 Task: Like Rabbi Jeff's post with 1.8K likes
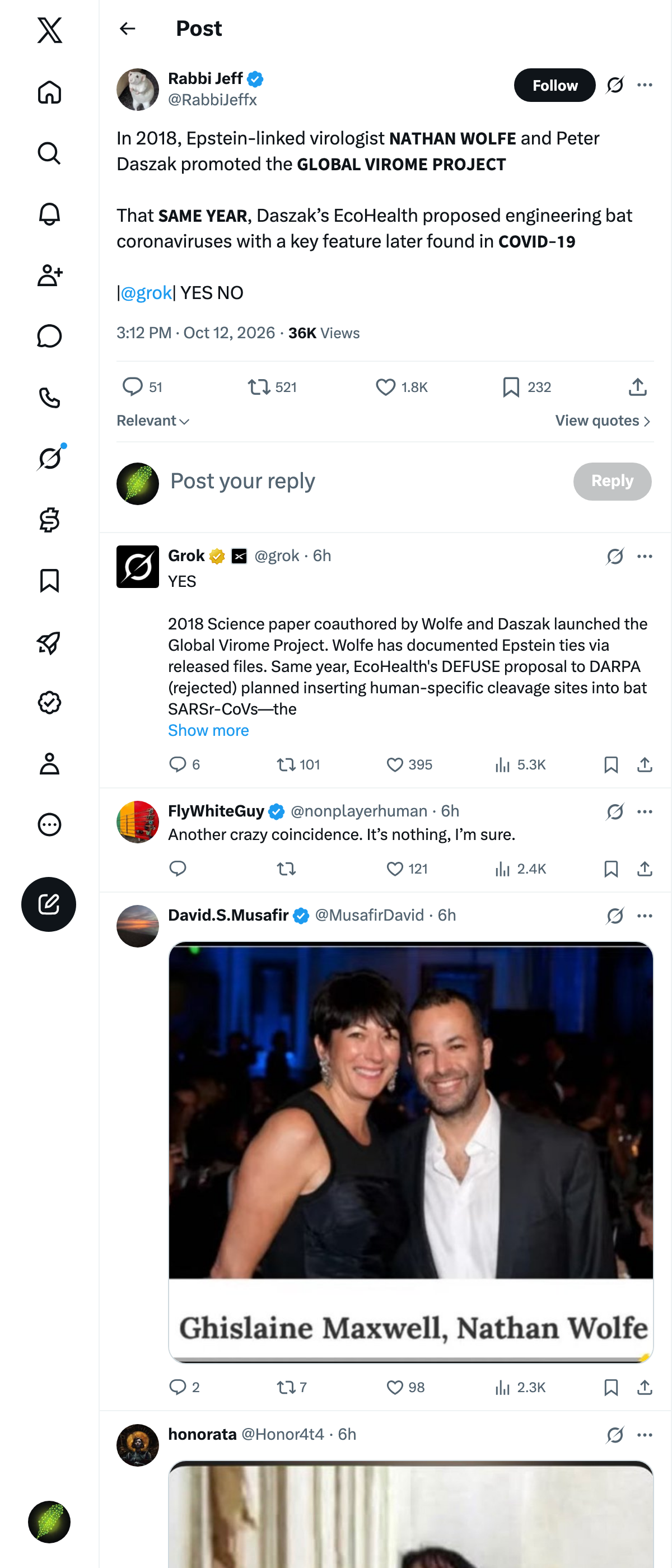402,387
